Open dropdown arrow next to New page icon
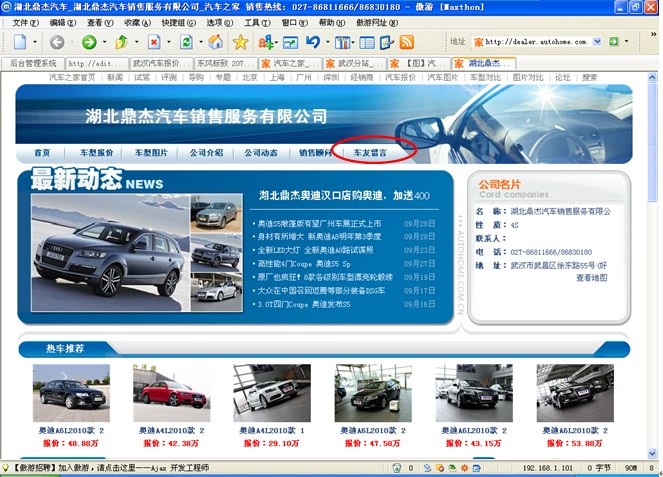This screenshot has height=477, width=663. [x=35, y=42]
